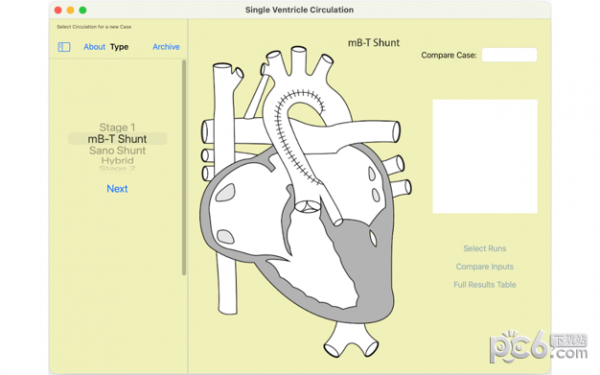Screen dimensions: 600x375
Task: Click Next to continue
Action: click(x=117, y=189)
